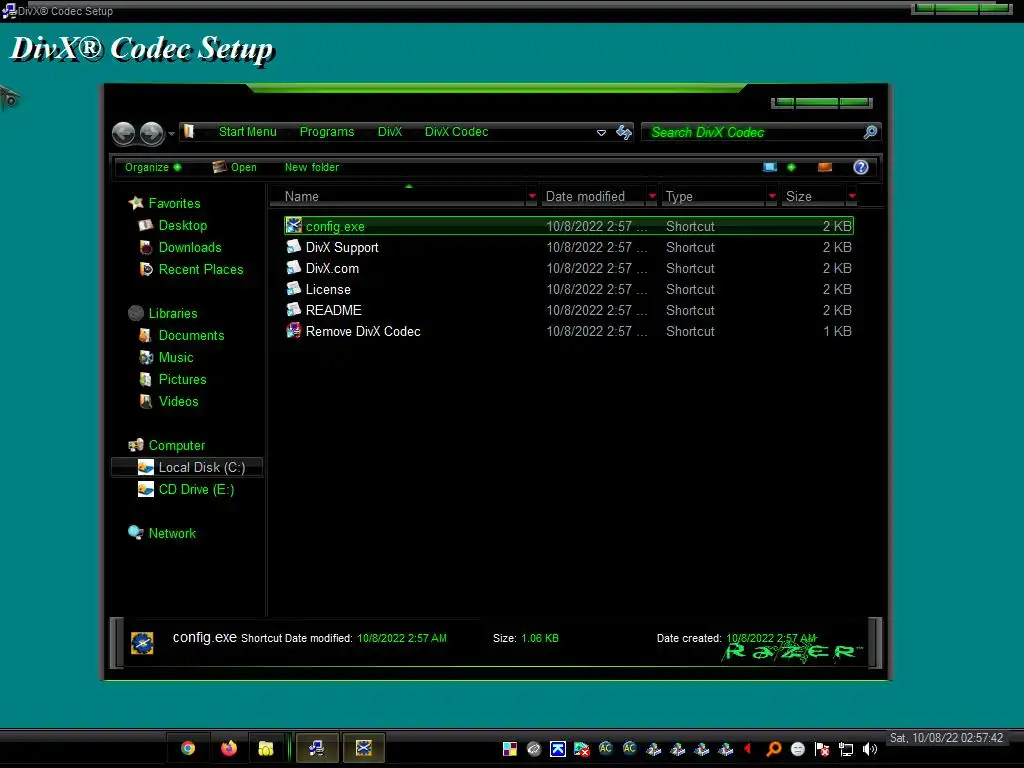1024x768 pixels.
Task: Navigate to Start Menu in the breadcrumb
Action: click(248, 132)
